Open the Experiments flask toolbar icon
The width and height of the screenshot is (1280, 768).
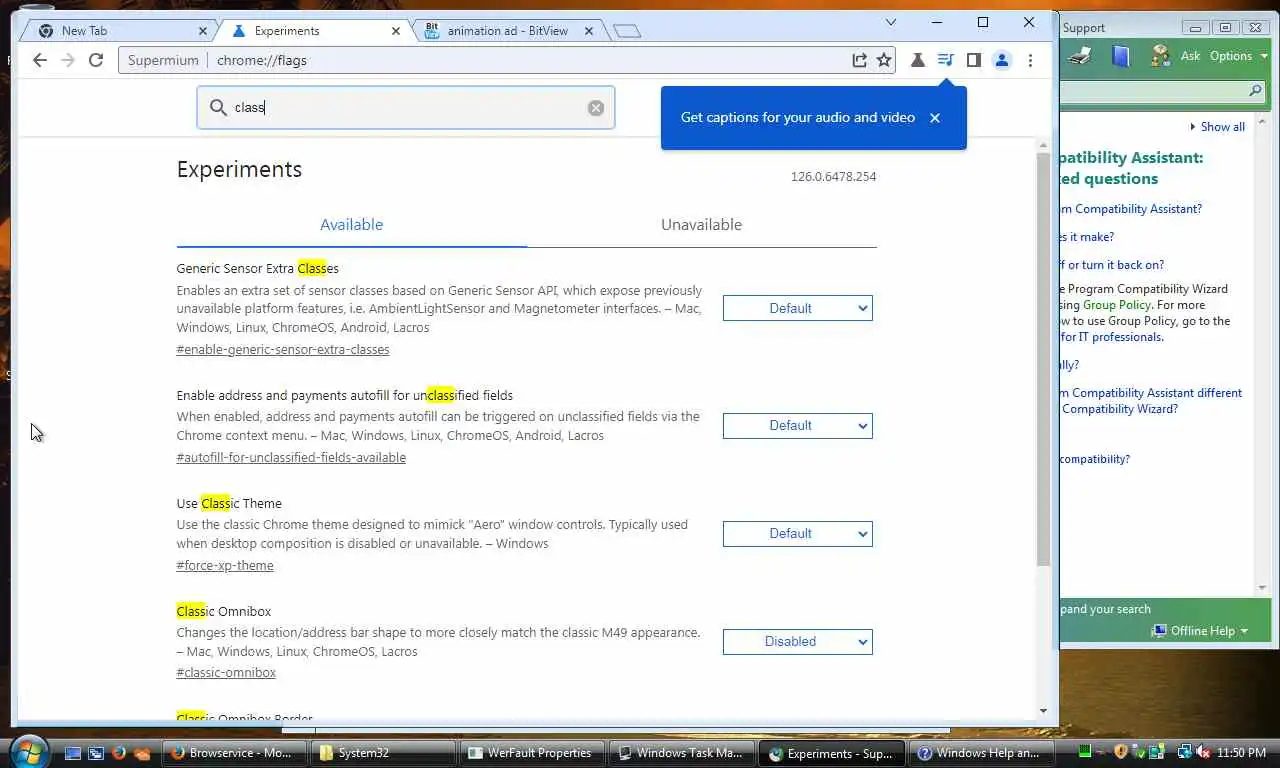[x=917, y=60]
